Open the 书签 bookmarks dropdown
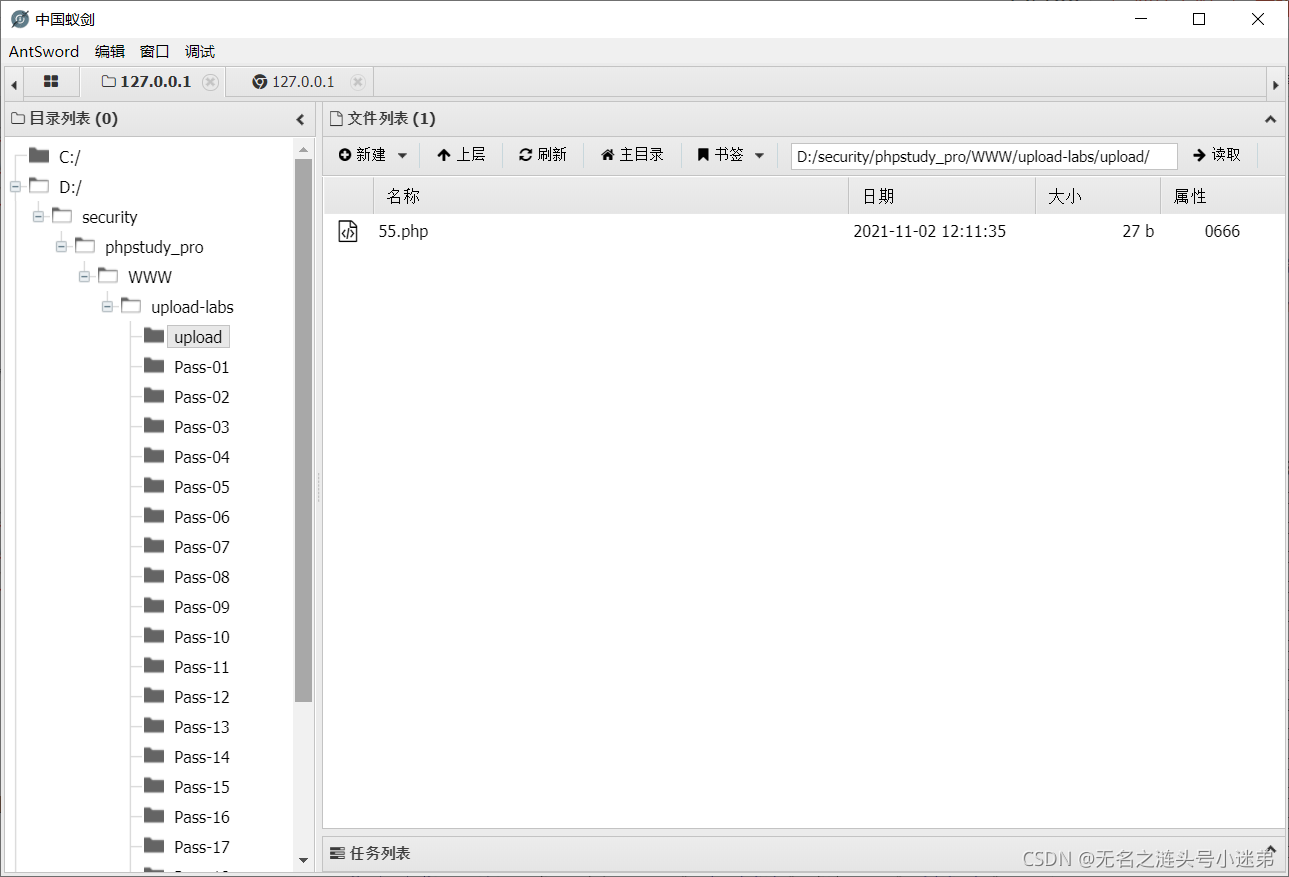 coord(731,155)
